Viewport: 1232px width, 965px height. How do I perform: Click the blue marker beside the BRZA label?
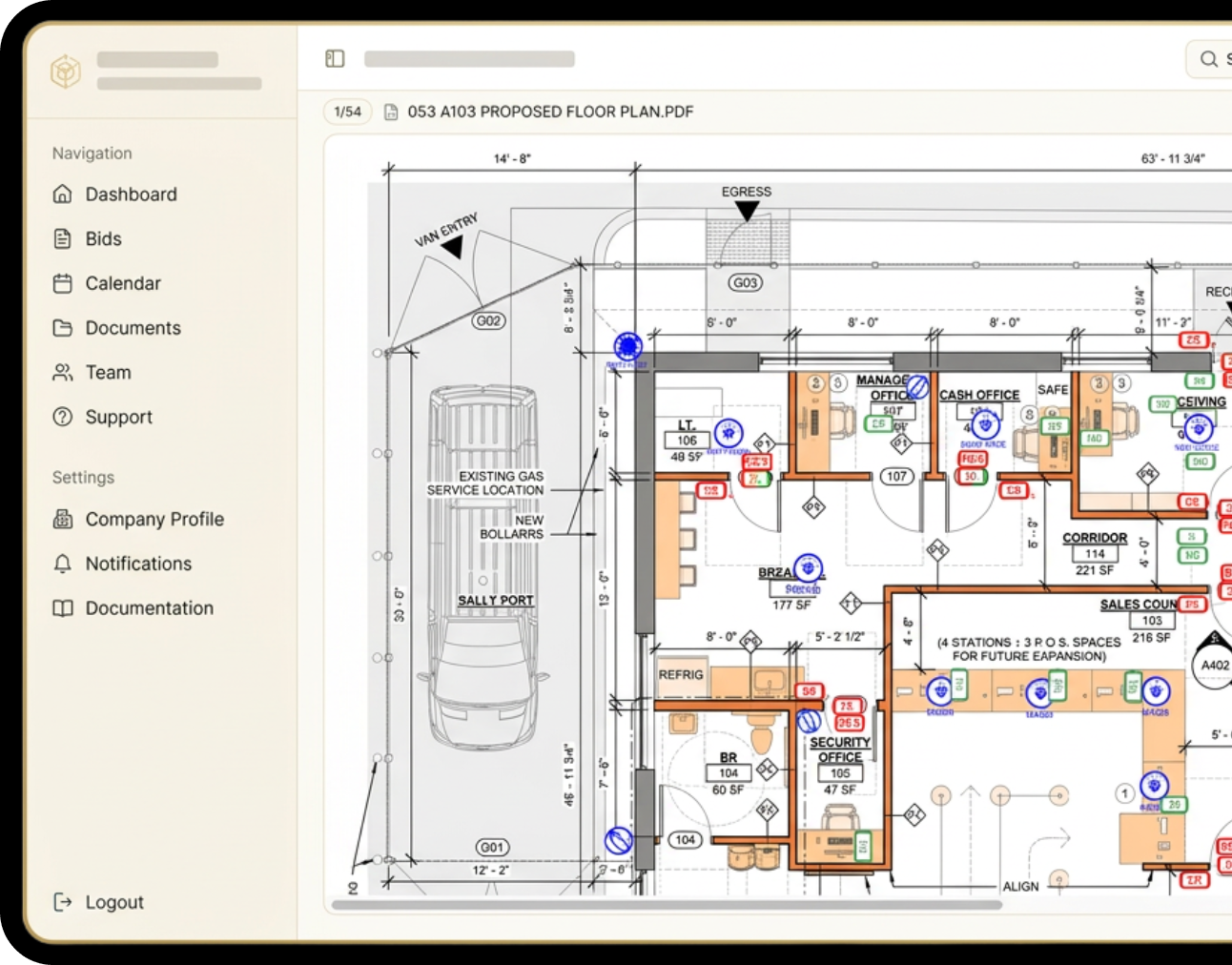pyautogui.click(x=809, y=567)
